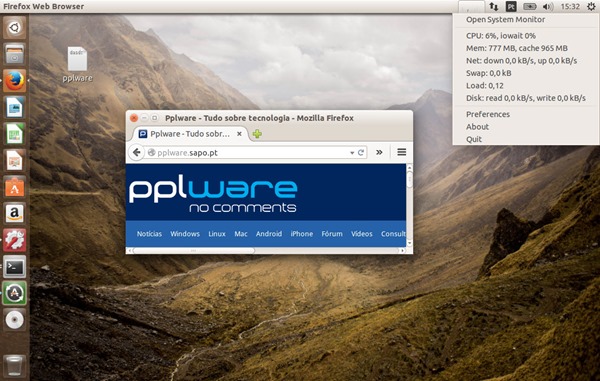The width and height of the screenshot is (600, 381).
Task: Open the Ubuntu Dash home button
Action: pos(15,27)
